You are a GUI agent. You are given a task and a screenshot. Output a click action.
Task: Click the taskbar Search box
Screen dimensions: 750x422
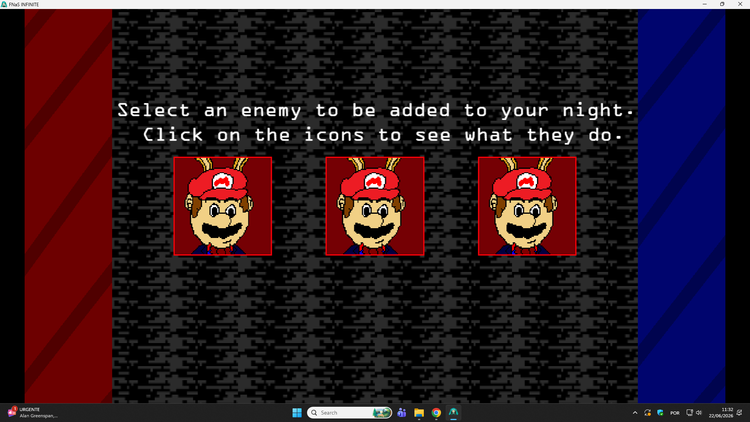(349, 412)
